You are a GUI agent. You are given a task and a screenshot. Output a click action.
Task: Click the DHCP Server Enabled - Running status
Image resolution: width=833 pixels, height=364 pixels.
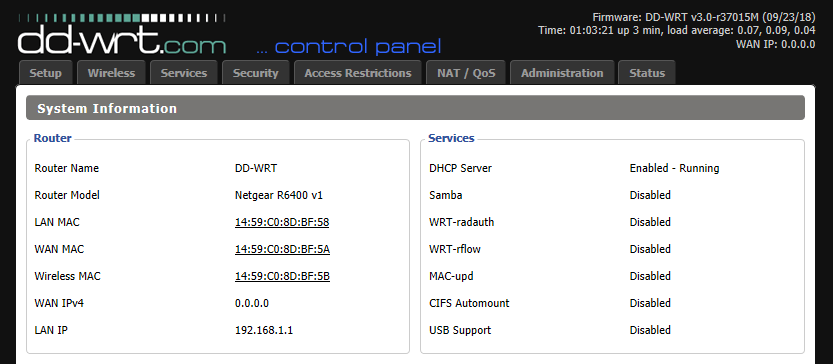[x=674, y=168]
